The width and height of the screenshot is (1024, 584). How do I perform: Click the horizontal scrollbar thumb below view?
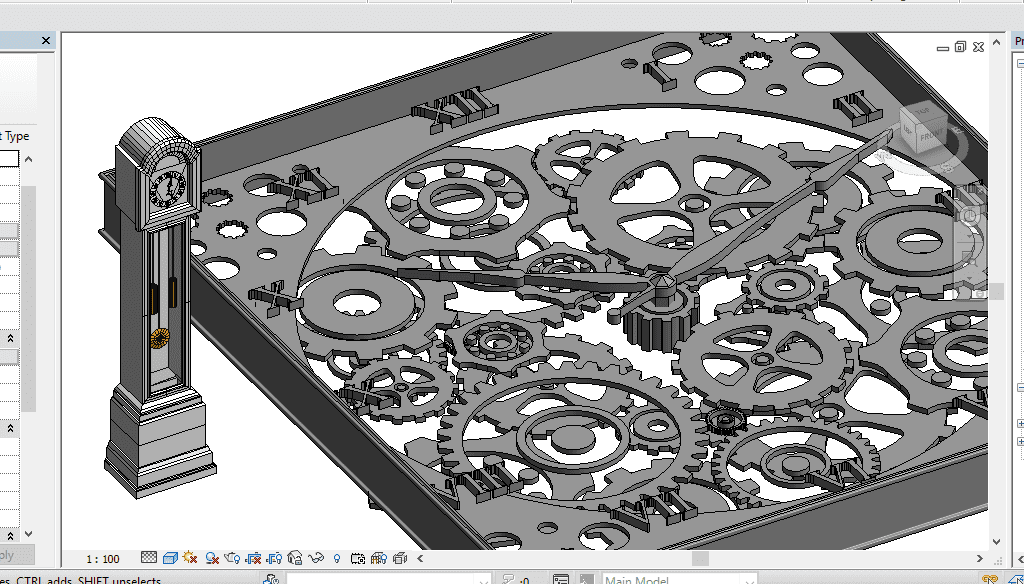(x=700, y=558)
